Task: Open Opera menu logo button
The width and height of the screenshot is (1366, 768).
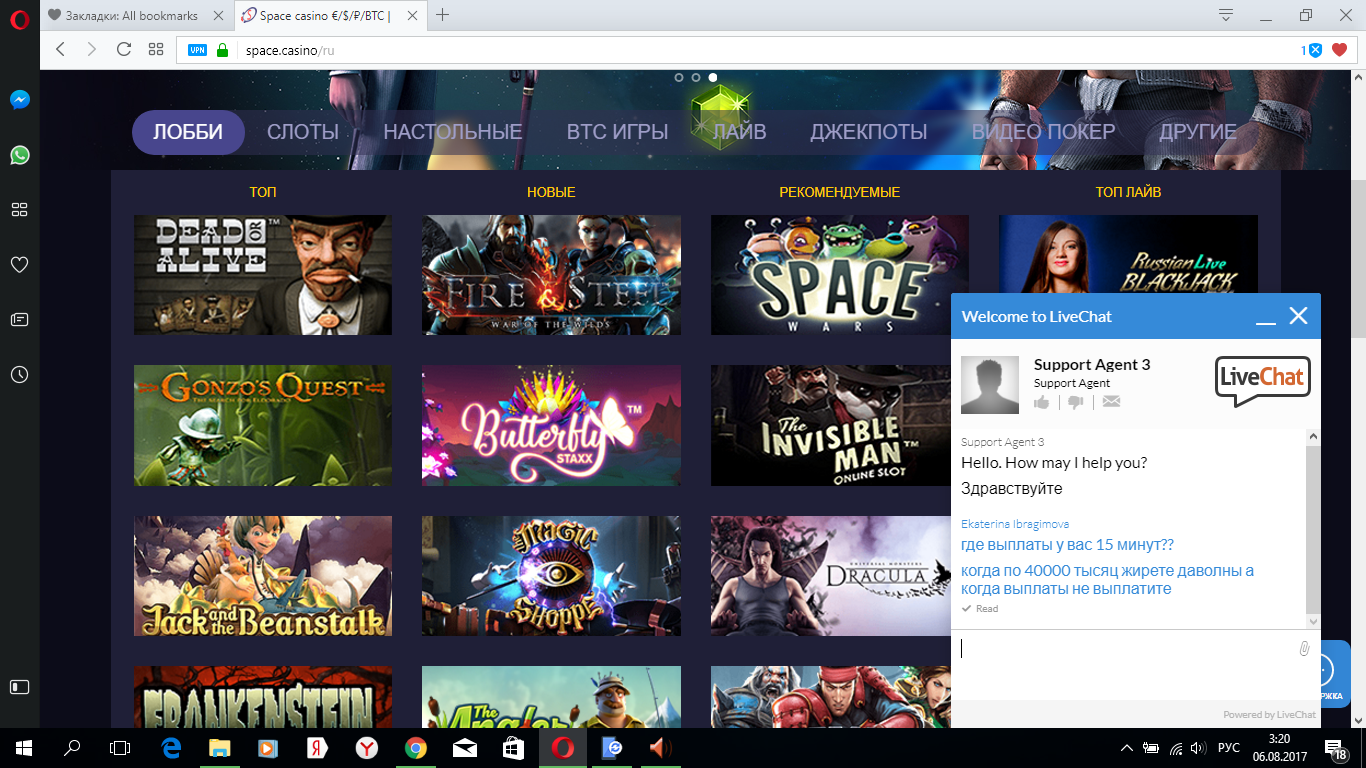Action: [19, 18]
